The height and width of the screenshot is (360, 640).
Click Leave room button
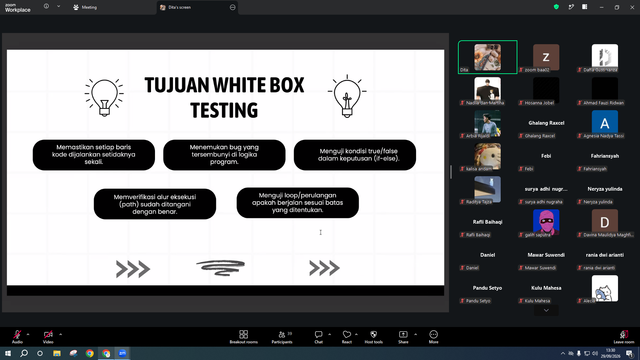[x=624, y=337]
